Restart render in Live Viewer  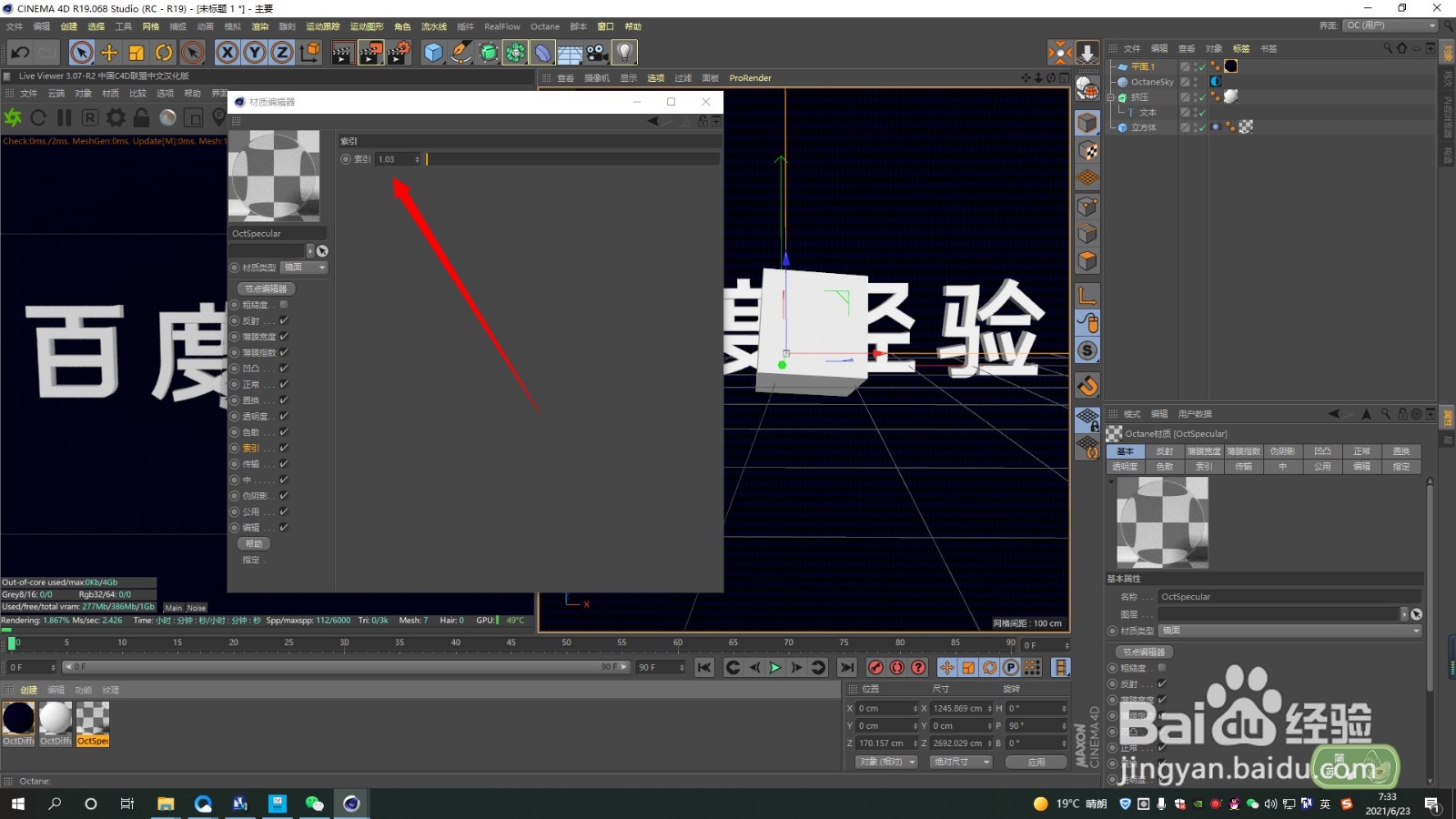point(38,117)
